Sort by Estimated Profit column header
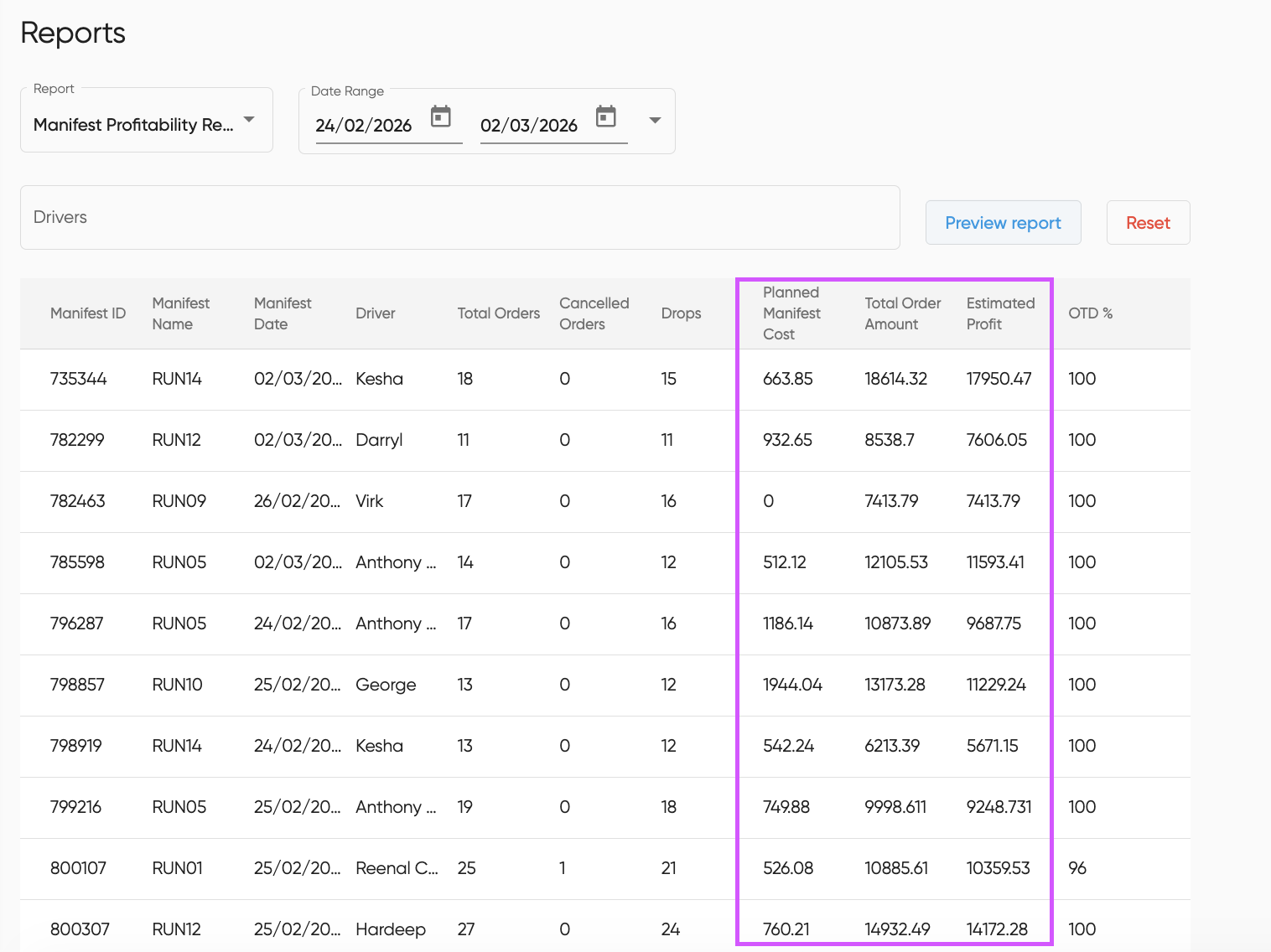This screenshot has height=952, width=1271. tap(1000, 313)
